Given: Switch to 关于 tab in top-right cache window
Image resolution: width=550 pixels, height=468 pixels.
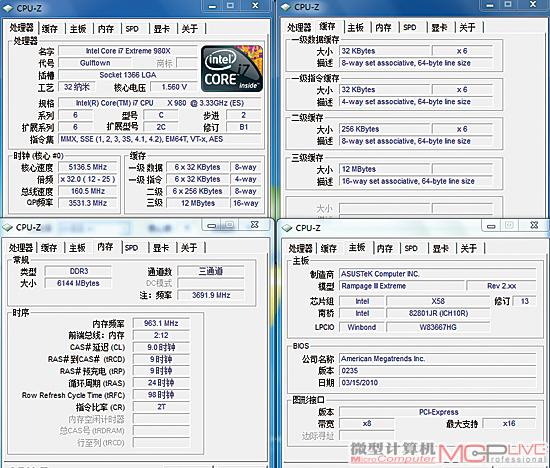Looking at the screenshot, I should pyautogui.click(x=468, y=27).
